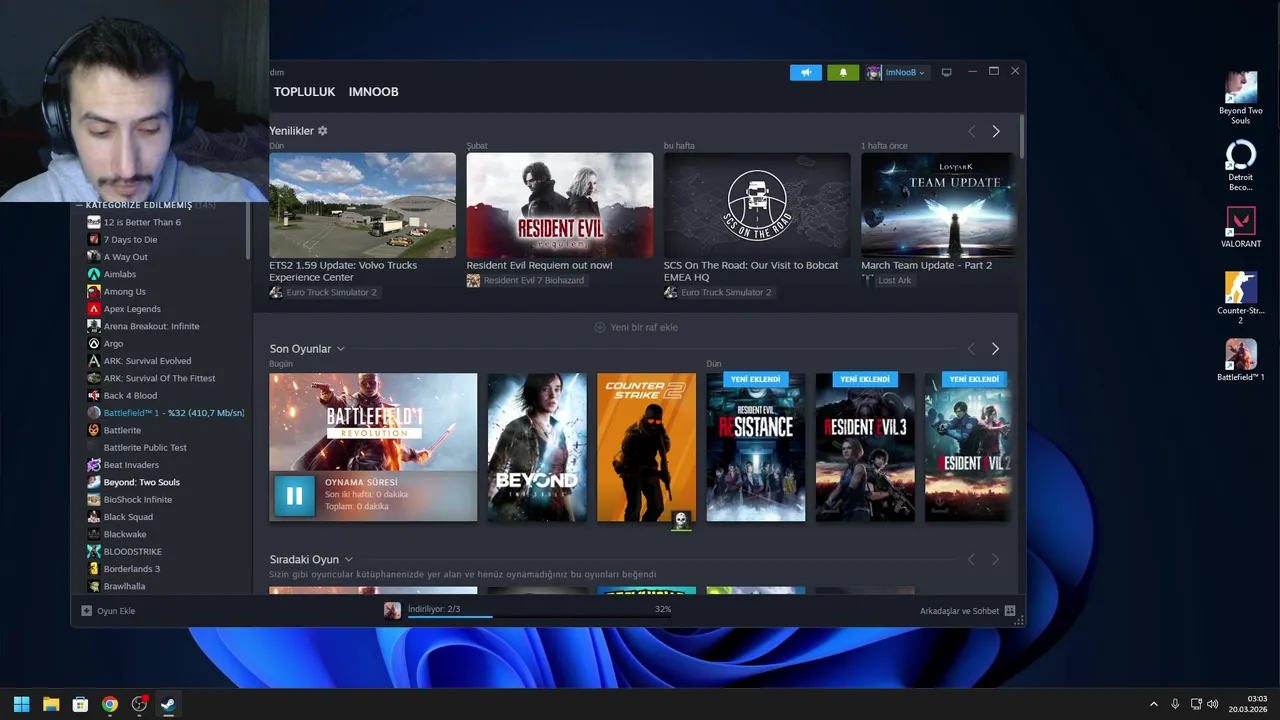
Task: Click the Battlerite game icon
Action: point(94,430)
